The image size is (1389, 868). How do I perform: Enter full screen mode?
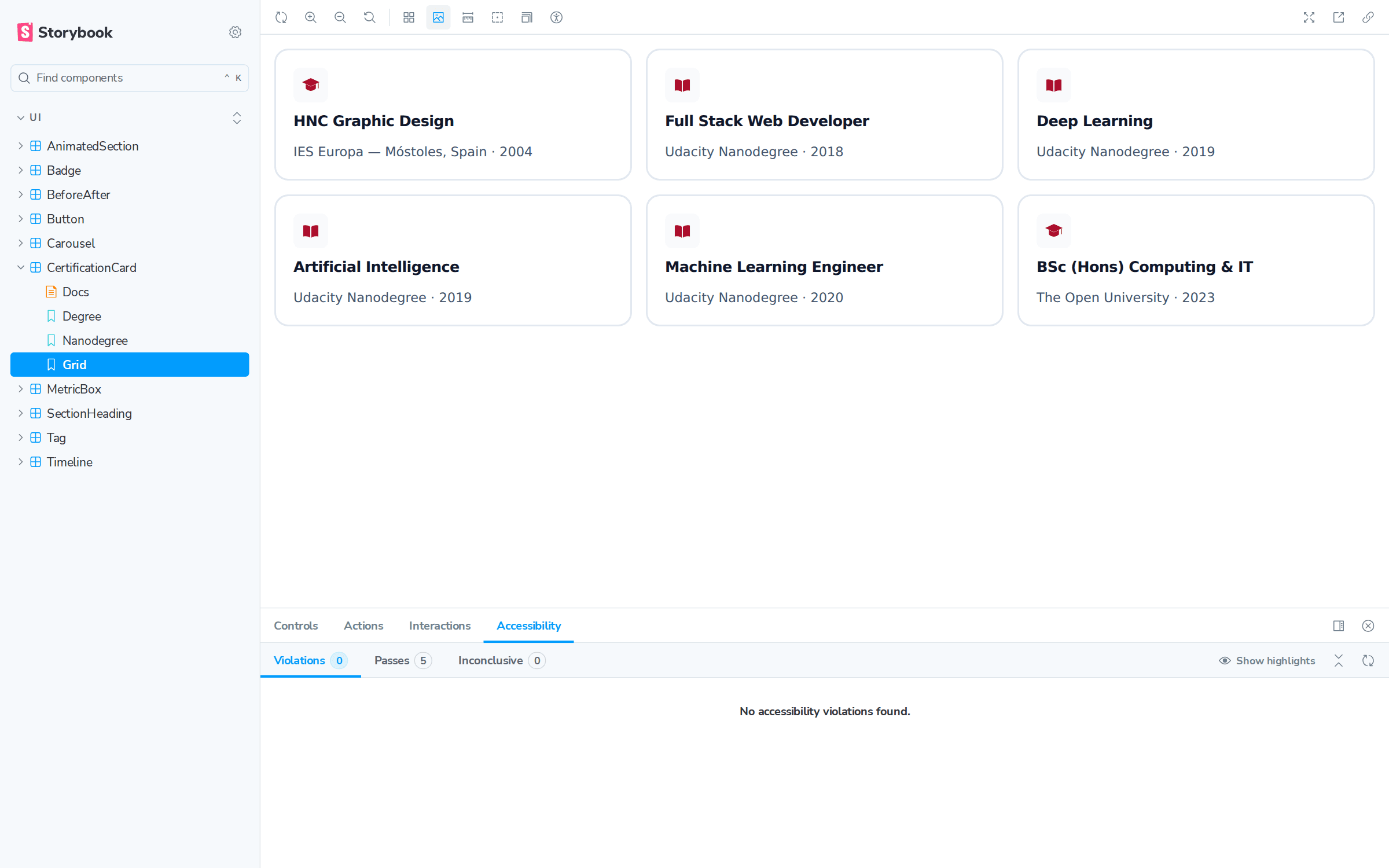coord(1309,17)
